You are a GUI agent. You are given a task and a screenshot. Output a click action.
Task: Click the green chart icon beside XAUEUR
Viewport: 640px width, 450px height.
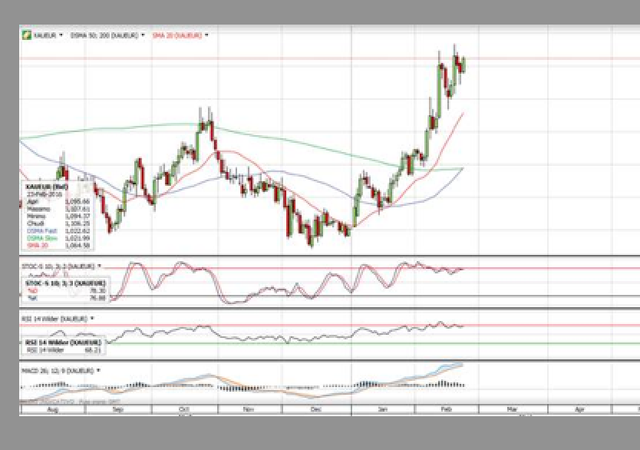27,36
